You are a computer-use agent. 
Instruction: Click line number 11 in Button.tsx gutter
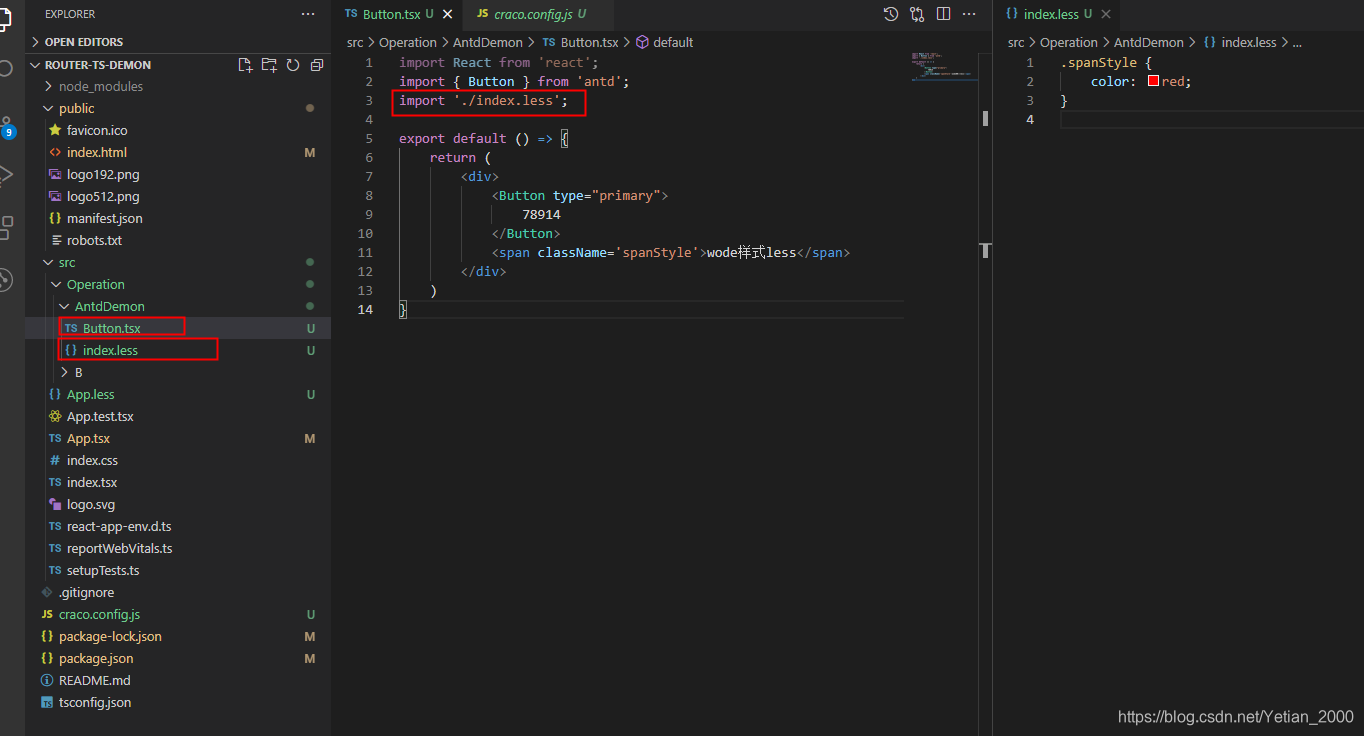[364, 253]
